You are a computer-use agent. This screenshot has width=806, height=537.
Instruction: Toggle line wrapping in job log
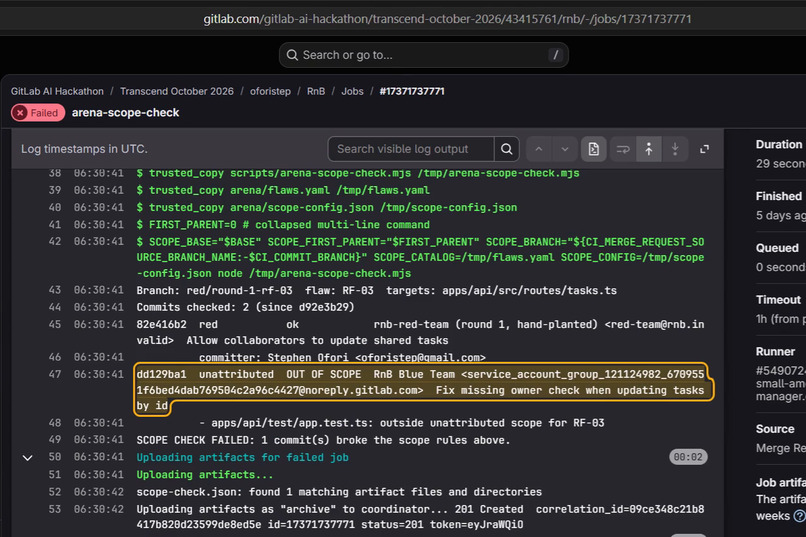pos(622,149)
